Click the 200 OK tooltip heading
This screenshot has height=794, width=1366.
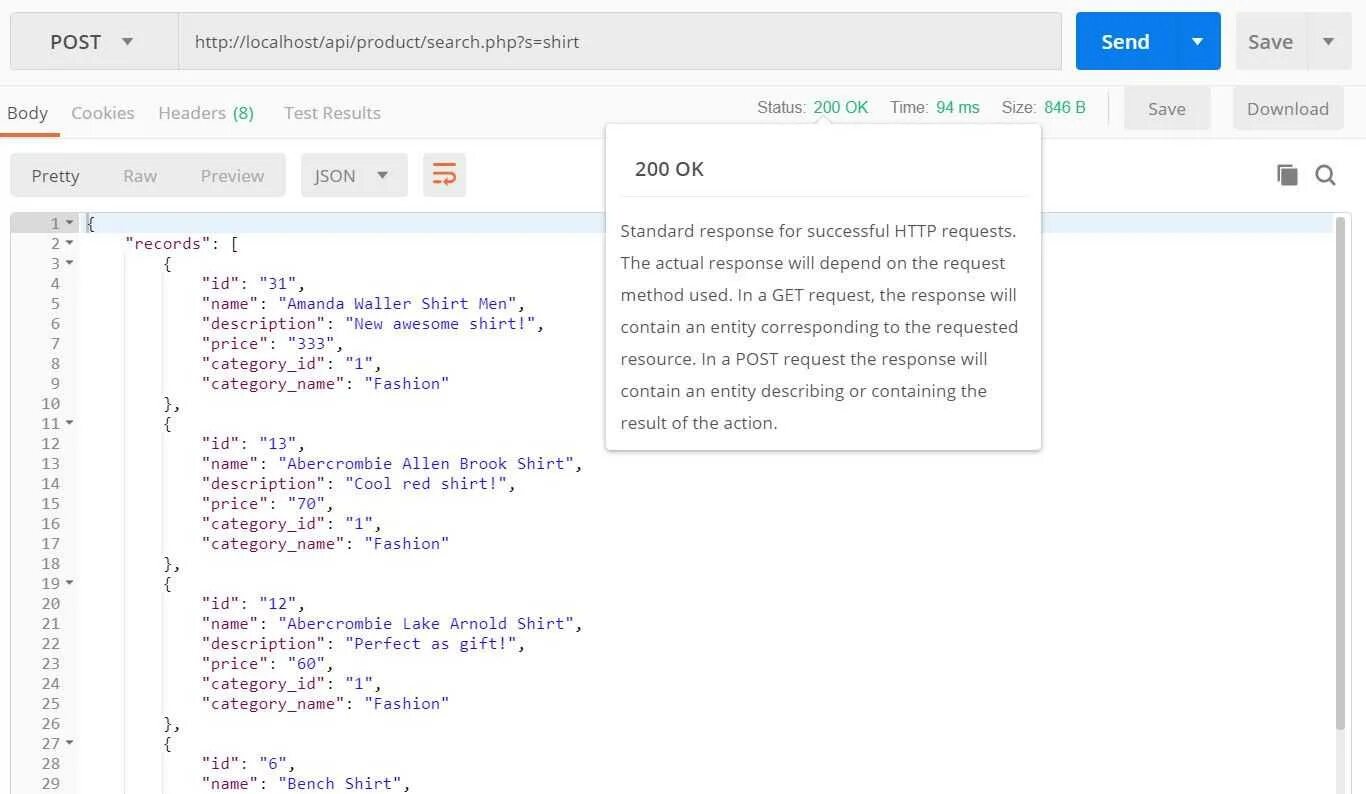click(x=669, y=169)
